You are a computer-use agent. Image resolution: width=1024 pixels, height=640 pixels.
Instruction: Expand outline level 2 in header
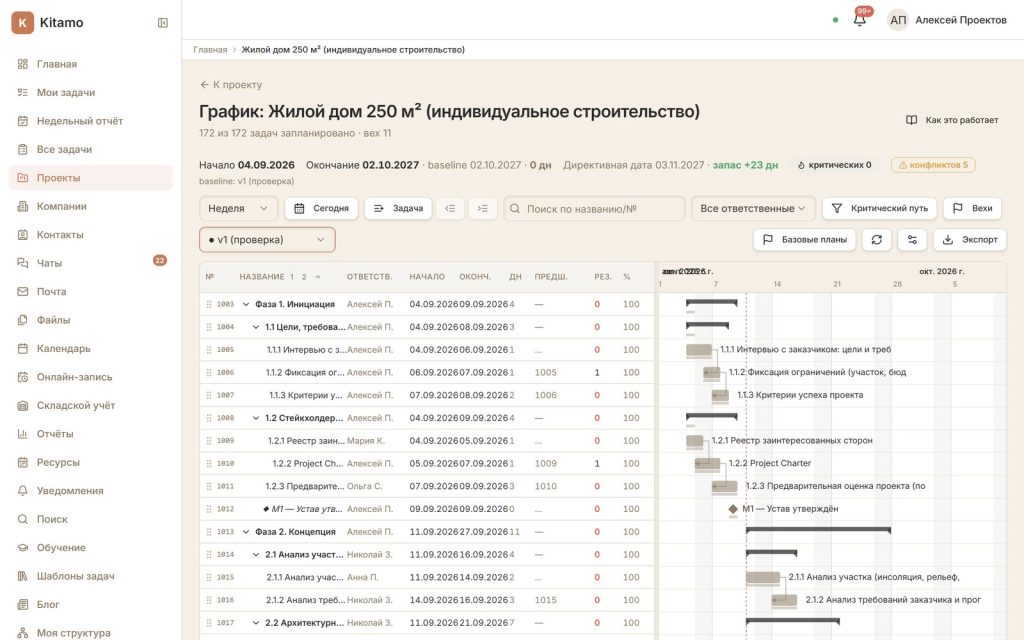pos(304,277)
